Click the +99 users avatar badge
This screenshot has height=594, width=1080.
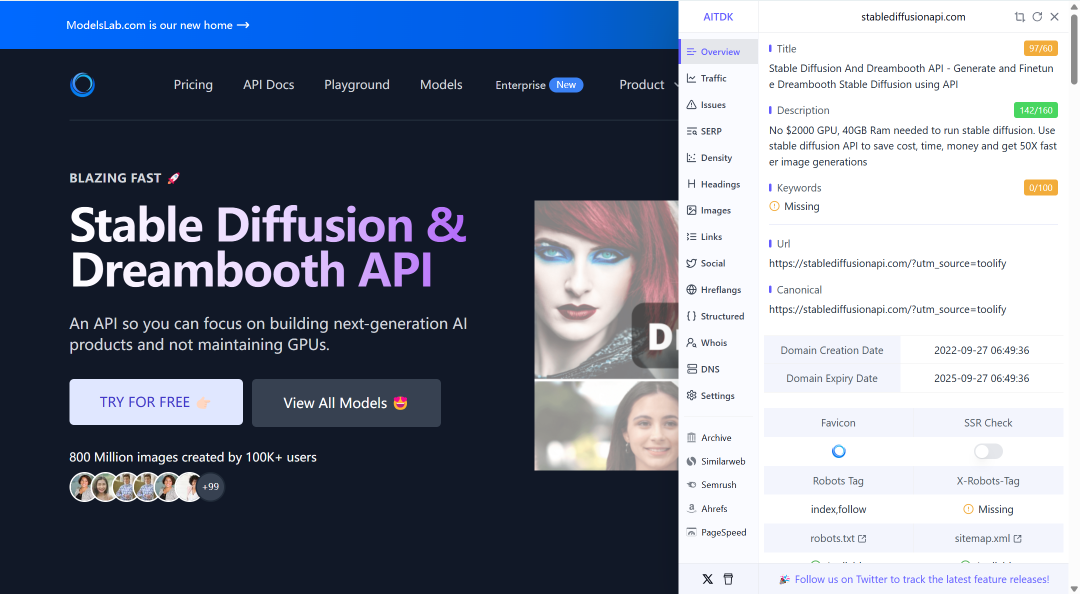[x=211, y=487]
